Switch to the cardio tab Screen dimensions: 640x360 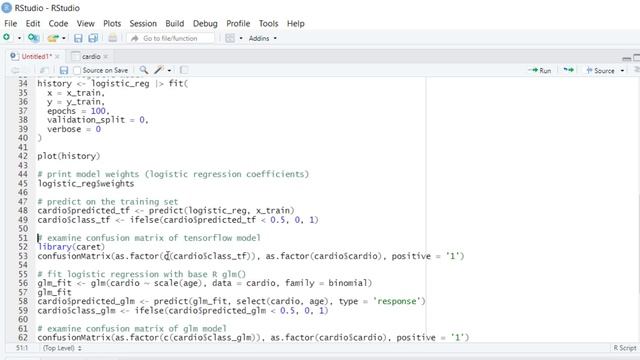91,56
